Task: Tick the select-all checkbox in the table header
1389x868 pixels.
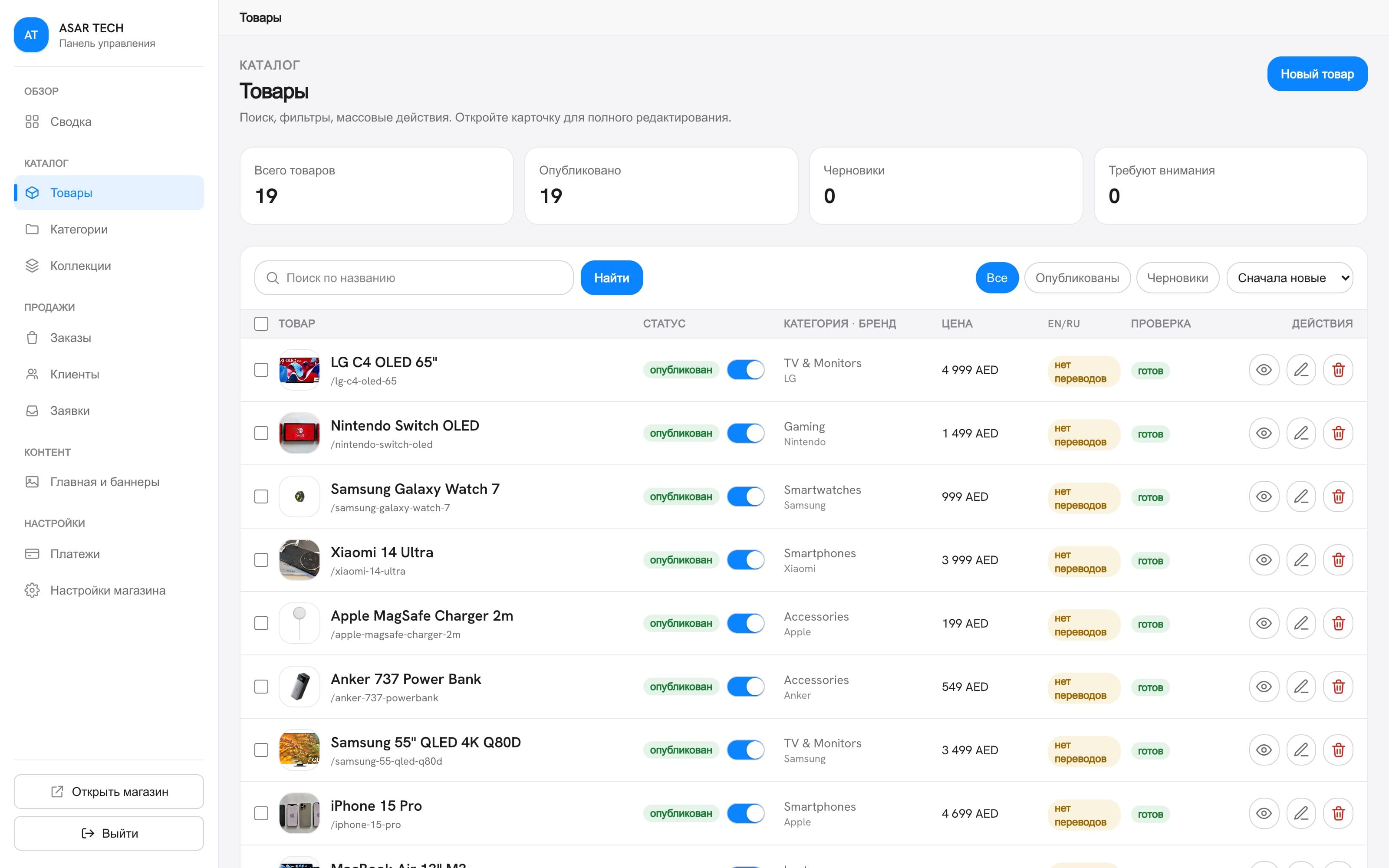Action: 261,324
